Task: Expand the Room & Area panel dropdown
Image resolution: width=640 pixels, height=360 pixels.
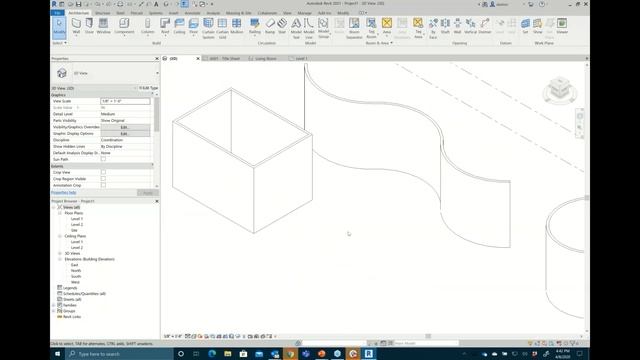Action: point(379,43)
